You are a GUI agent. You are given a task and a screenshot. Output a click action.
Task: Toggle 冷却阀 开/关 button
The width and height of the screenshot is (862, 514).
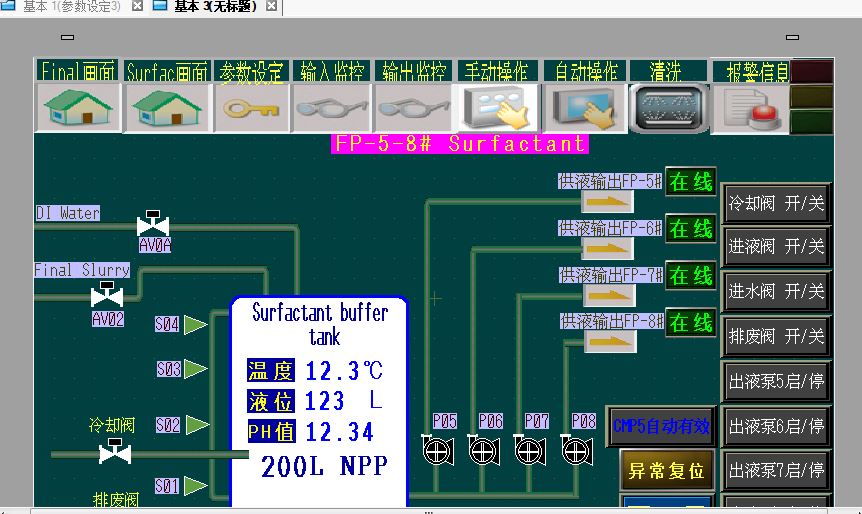coord(776,204)
